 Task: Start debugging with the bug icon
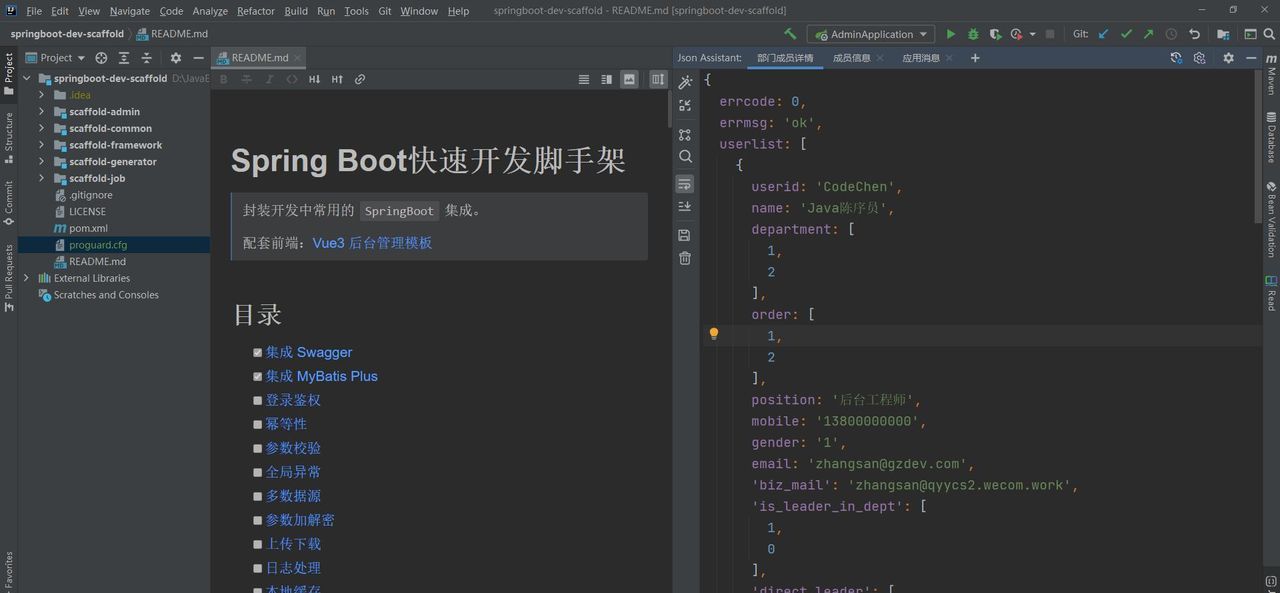coord(973,33)
